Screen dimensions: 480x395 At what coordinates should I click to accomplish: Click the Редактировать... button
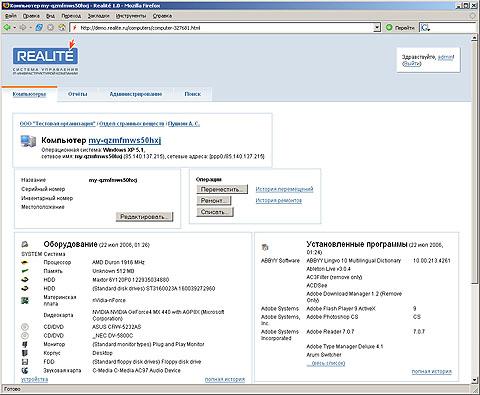[x=145, y=217]
